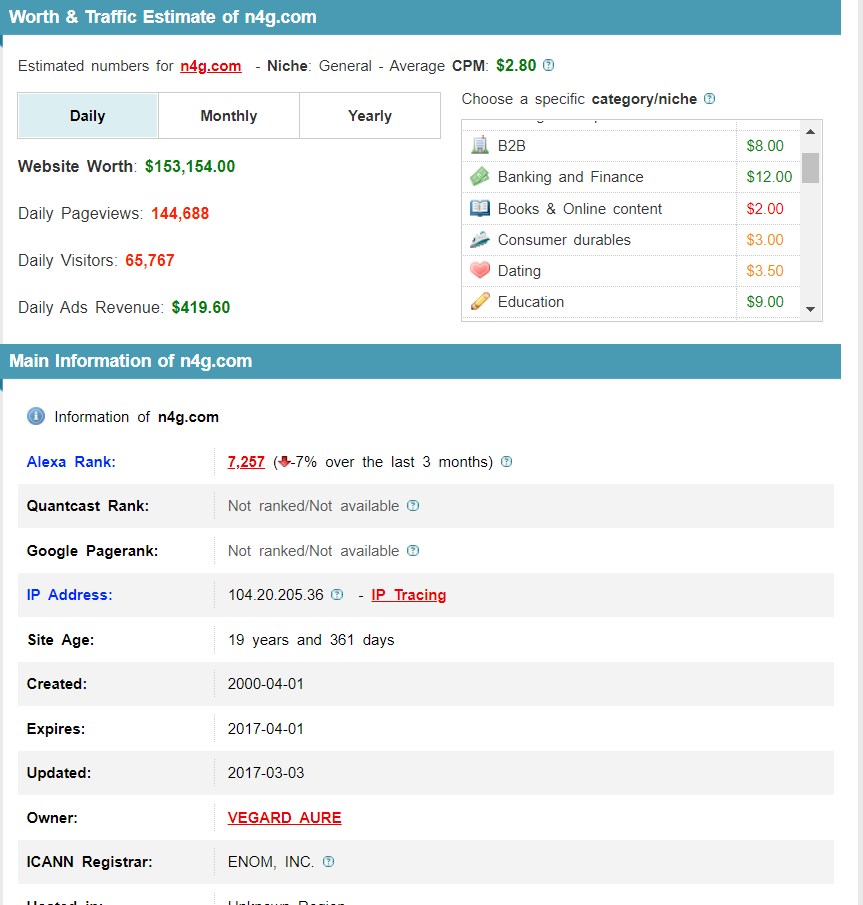The height and width of the screenshot is (905, 863).
Task: Click help icon in Google Pagerank row
Action: (413, 551)
